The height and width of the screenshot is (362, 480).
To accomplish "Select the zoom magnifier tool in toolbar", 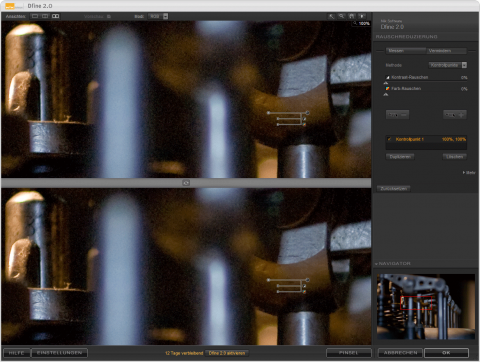I will click(341, 16).
